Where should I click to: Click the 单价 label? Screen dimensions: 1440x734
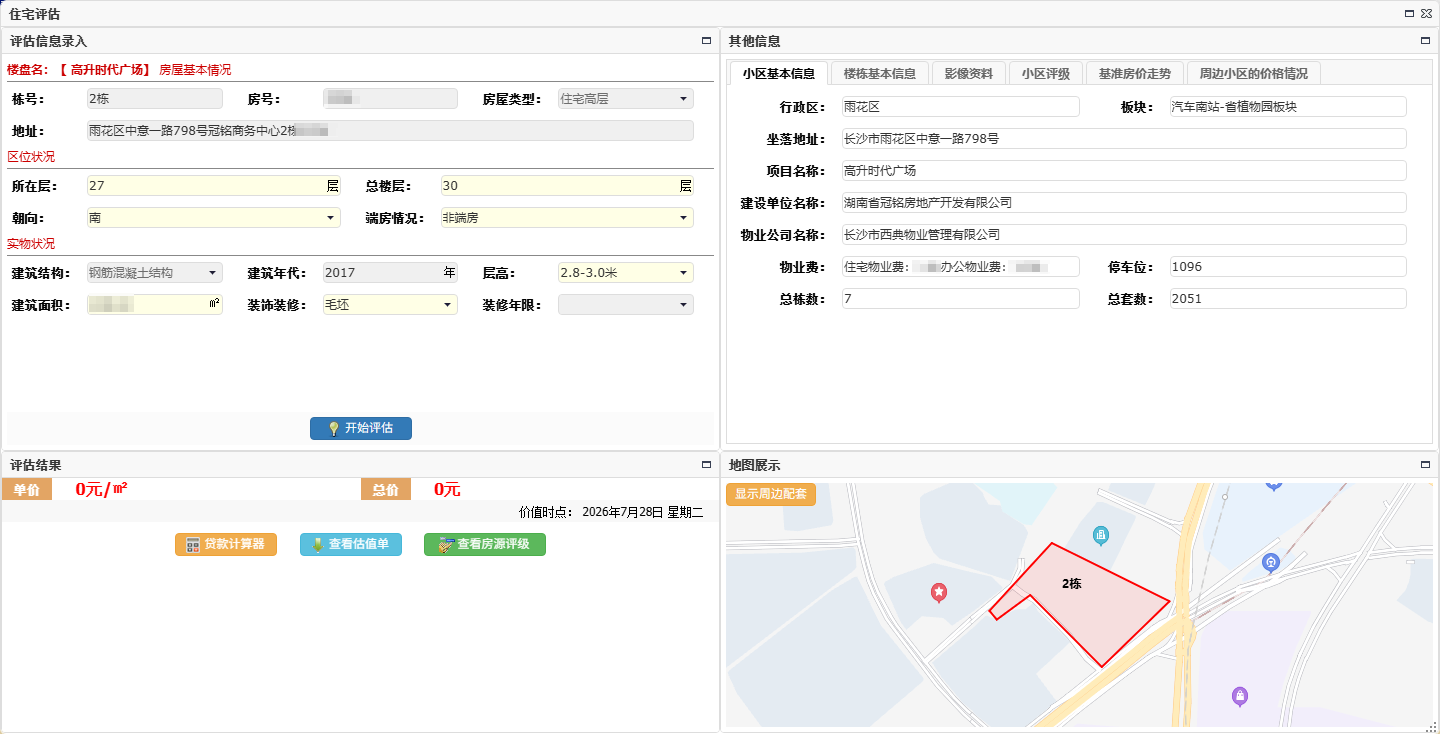point(27,490)
